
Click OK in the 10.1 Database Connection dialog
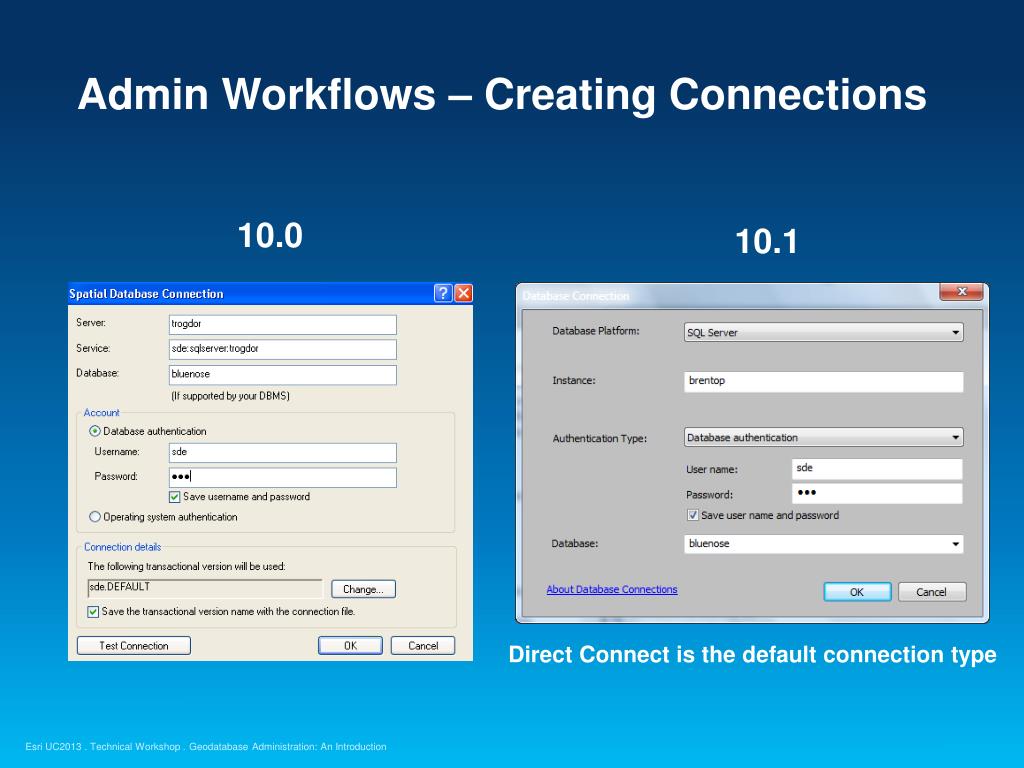(x=857, y=592)
